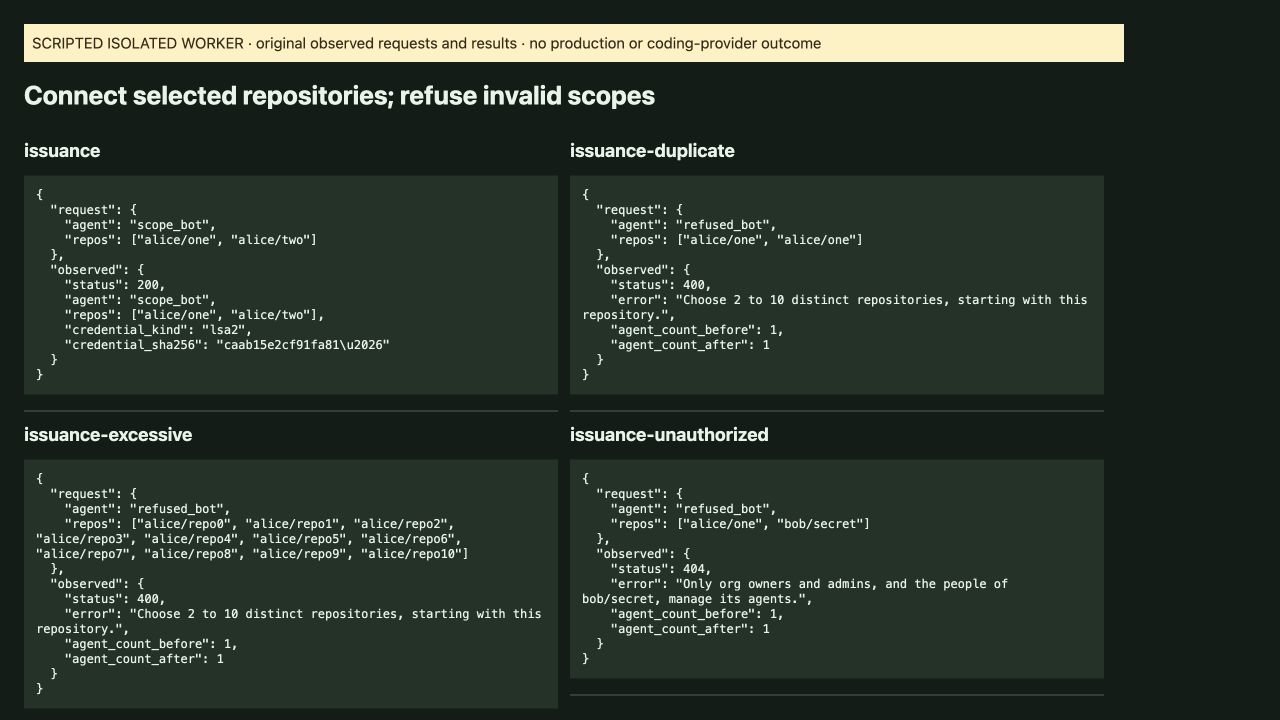The width and height of the screenshot is (1280, 720).
Task: Click '"agent": "refused_bot"' in issuance-excessive
Action: [147, 509]
